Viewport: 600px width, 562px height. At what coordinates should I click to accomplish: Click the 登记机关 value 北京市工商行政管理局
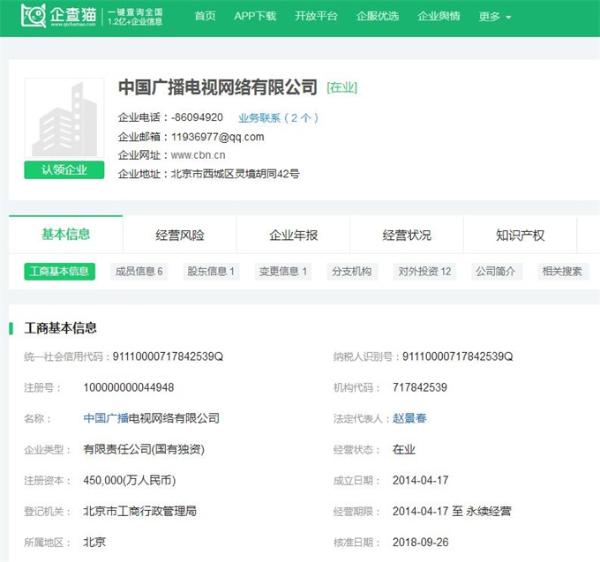click(140, 511)
